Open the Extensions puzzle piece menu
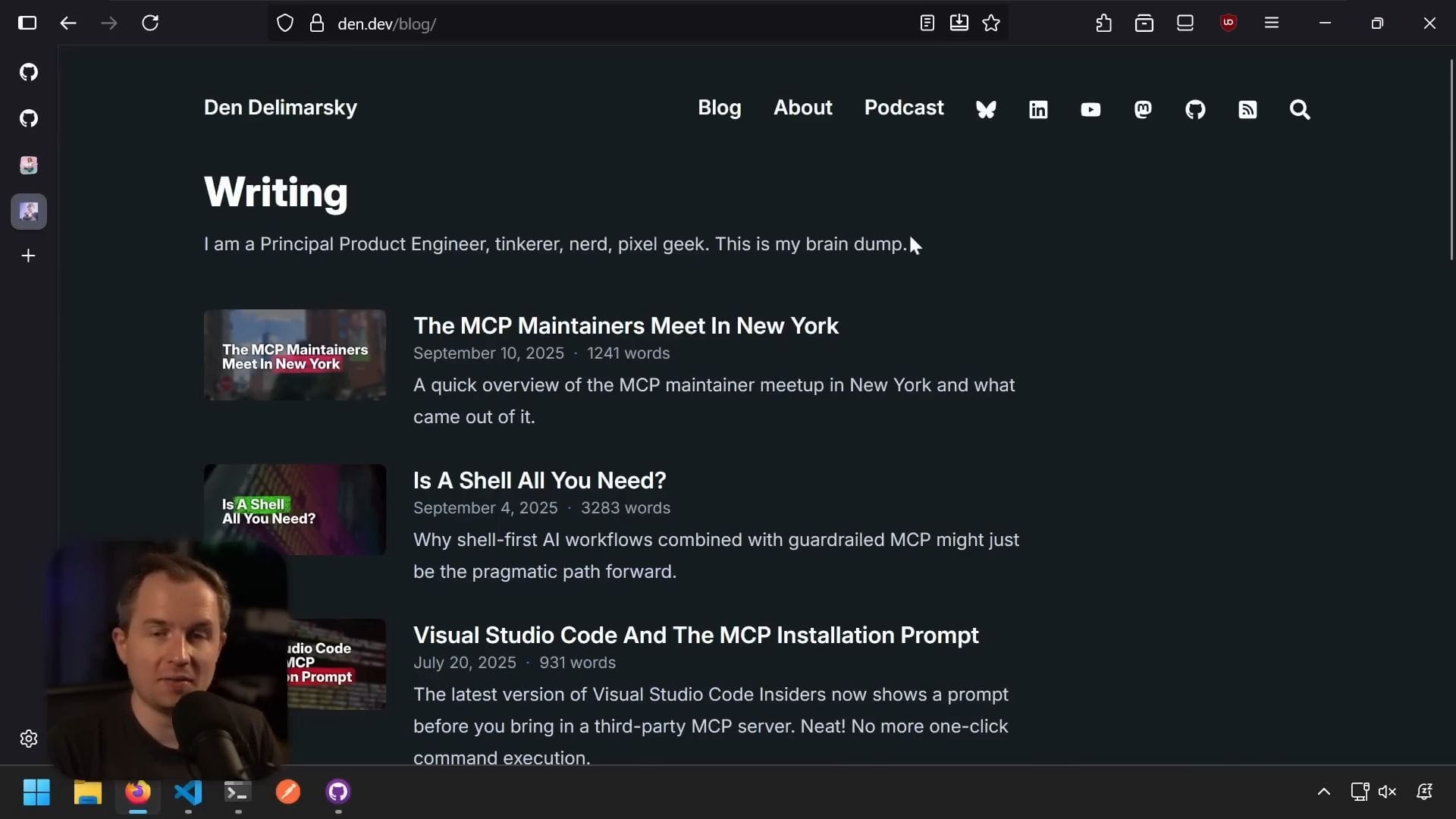This screenshot has width=1456, height=819. pos(1104,24)
